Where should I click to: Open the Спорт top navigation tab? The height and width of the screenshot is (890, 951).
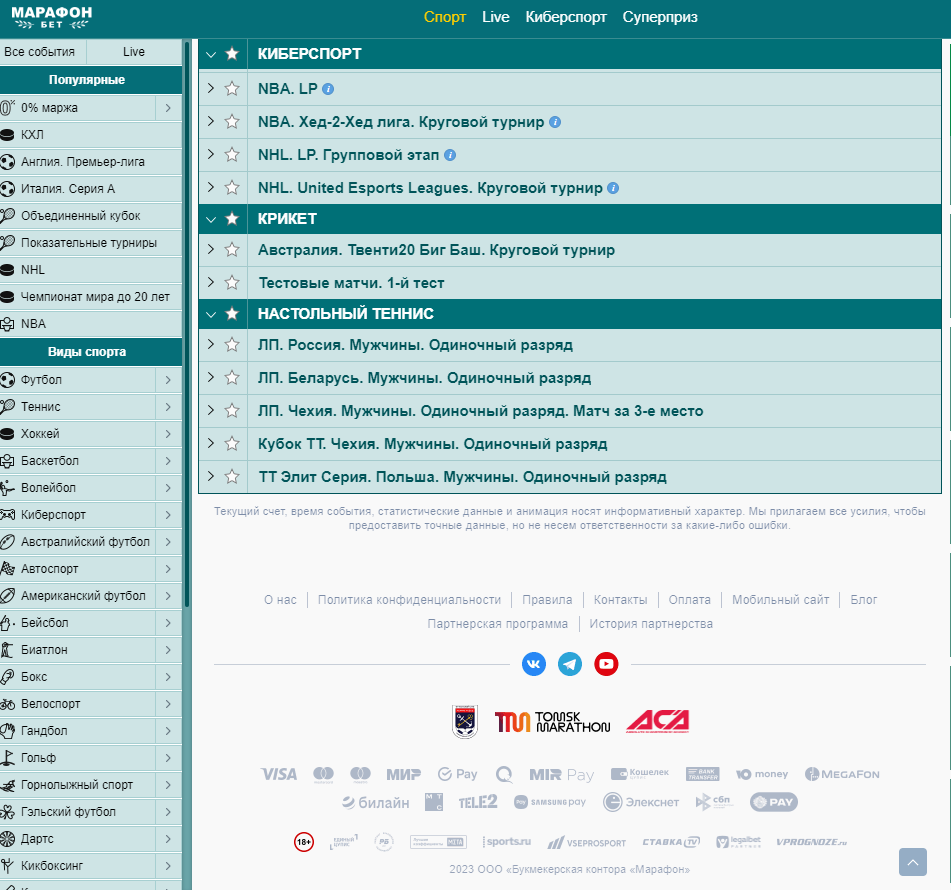[445, 17]
